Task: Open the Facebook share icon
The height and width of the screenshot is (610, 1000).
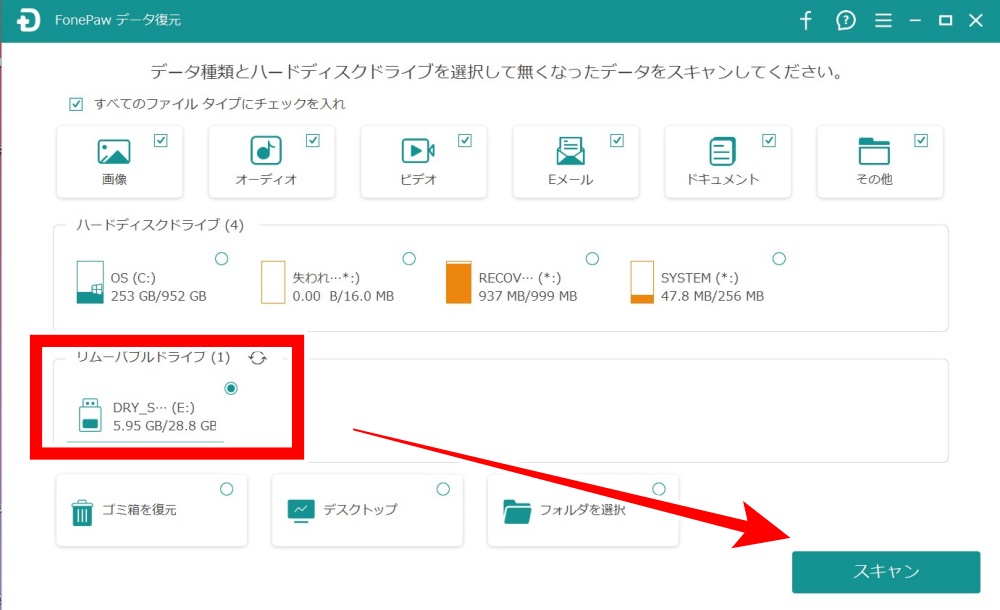Action: click(x=805, y=20)
